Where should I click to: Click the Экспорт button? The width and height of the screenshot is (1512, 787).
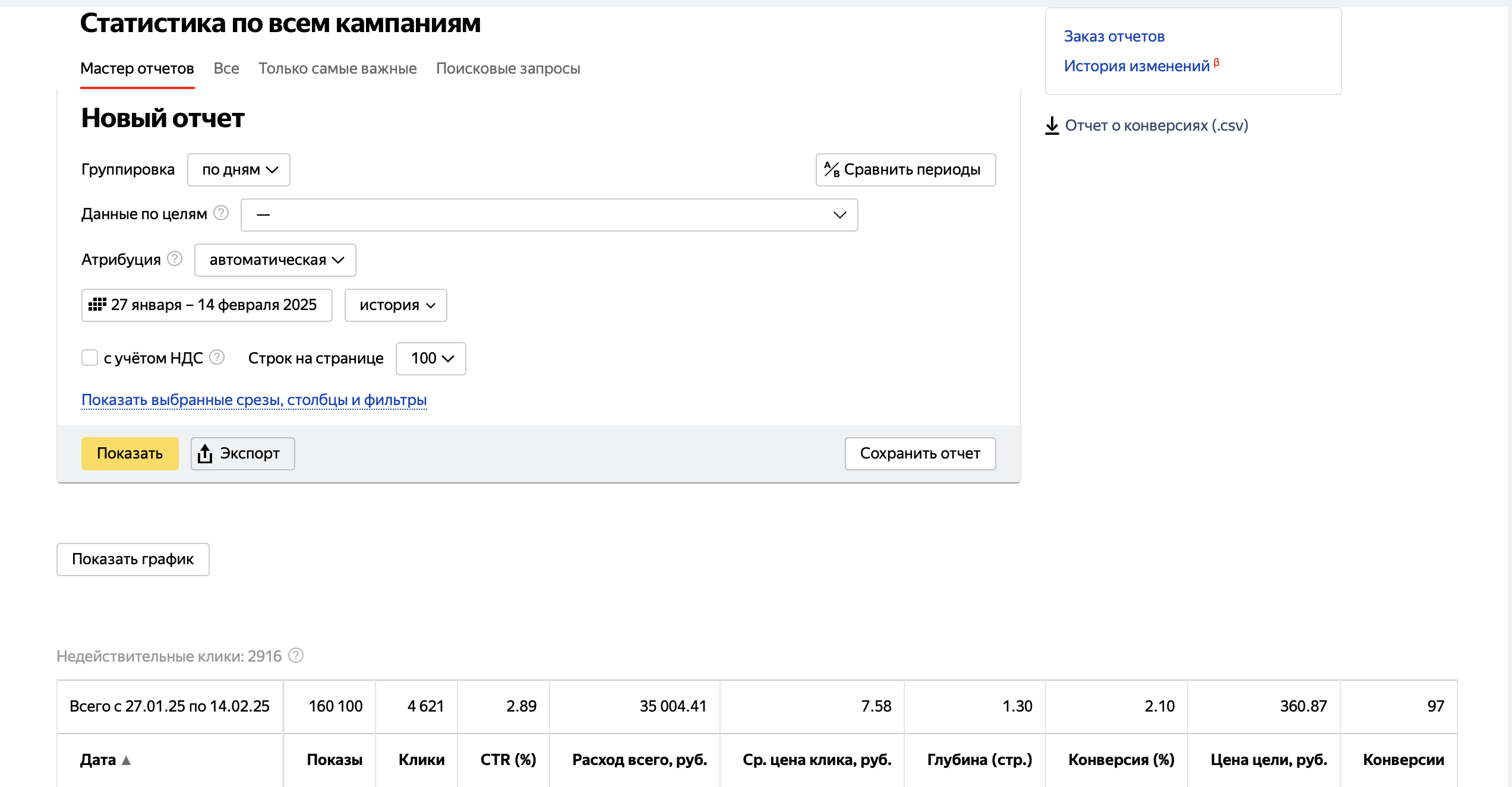click(242, 454)
